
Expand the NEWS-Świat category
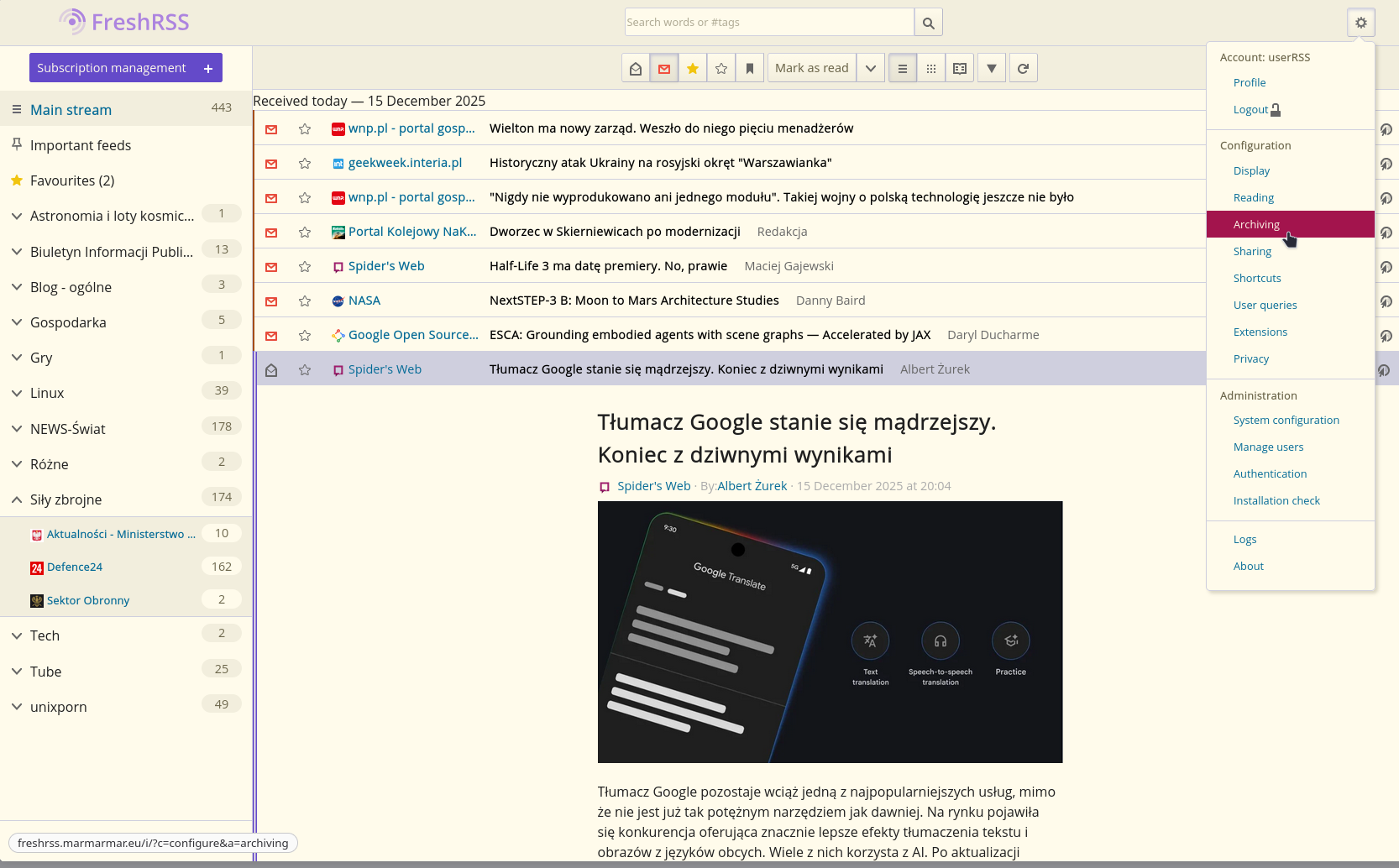16,429
